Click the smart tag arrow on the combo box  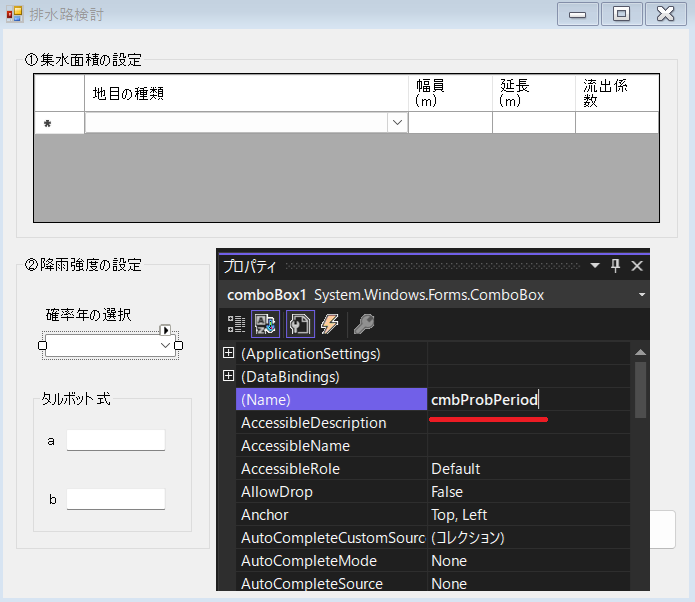(x=166, y=330)
